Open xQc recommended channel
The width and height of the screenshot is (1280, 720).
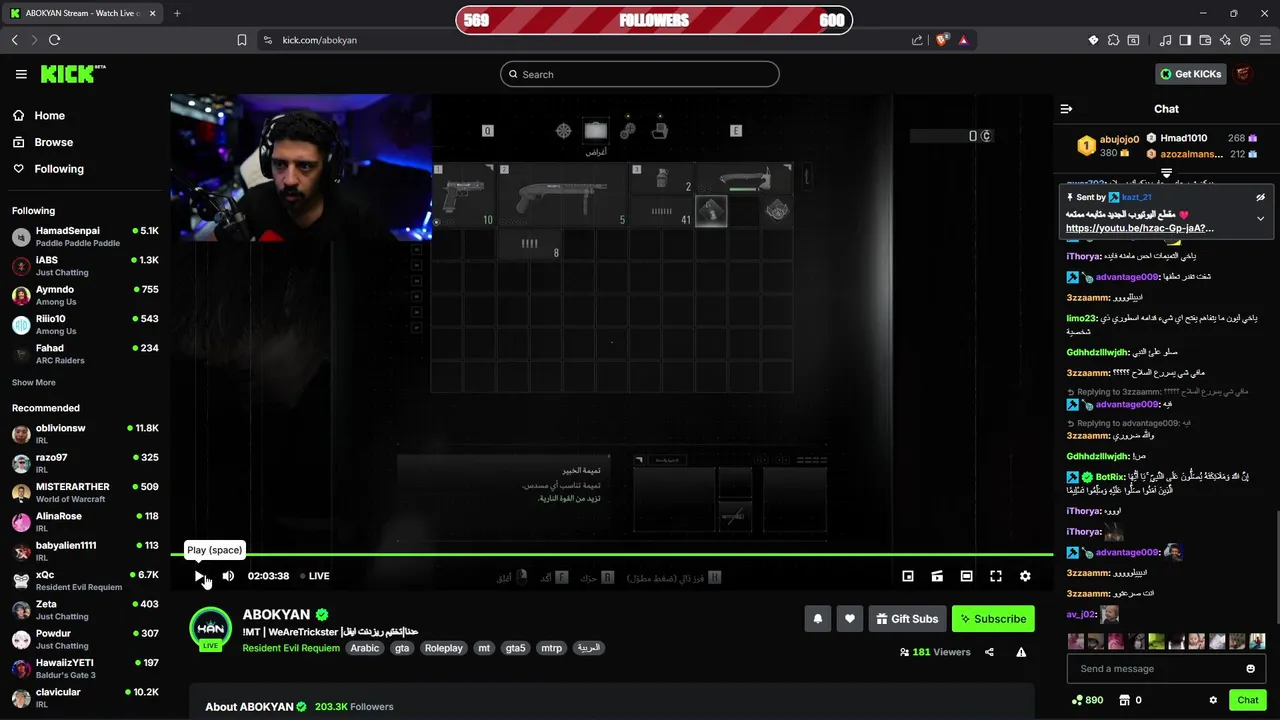tap(85, 581)
